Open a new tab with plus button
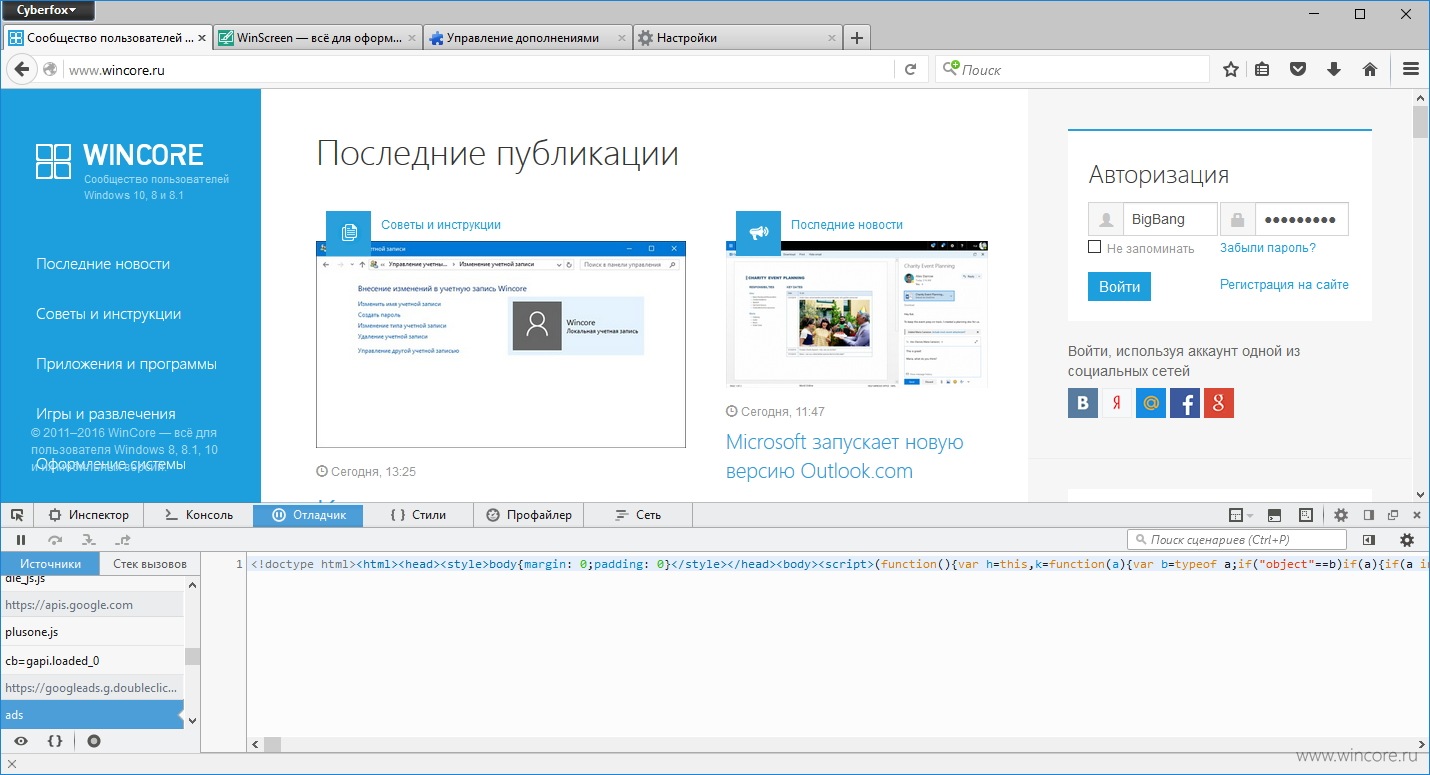Image resolution: width=1430 pixels, height=775 pixels. (x=856, y=38)
